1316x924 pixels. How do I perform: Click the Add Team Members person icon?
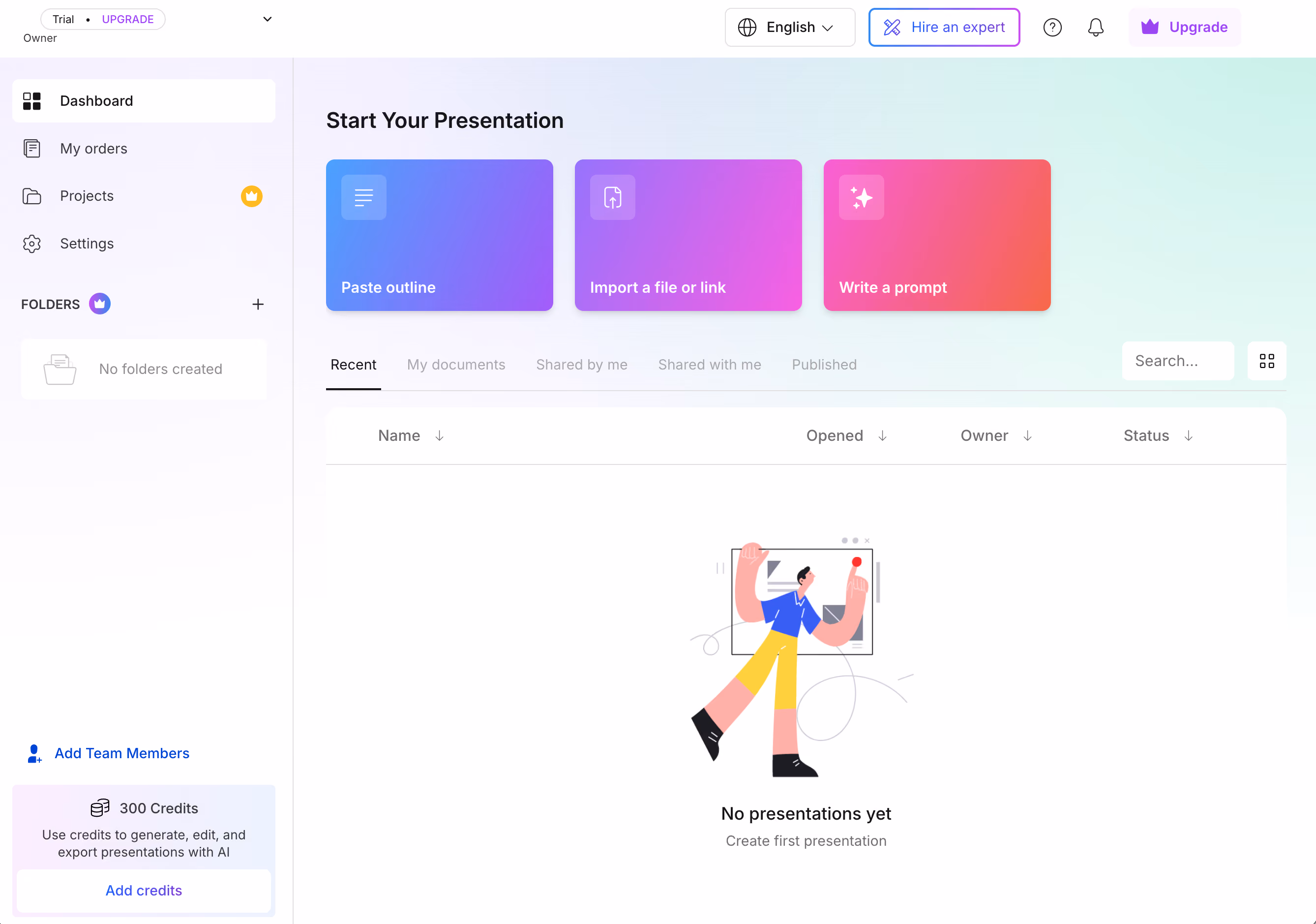[34, 754]
